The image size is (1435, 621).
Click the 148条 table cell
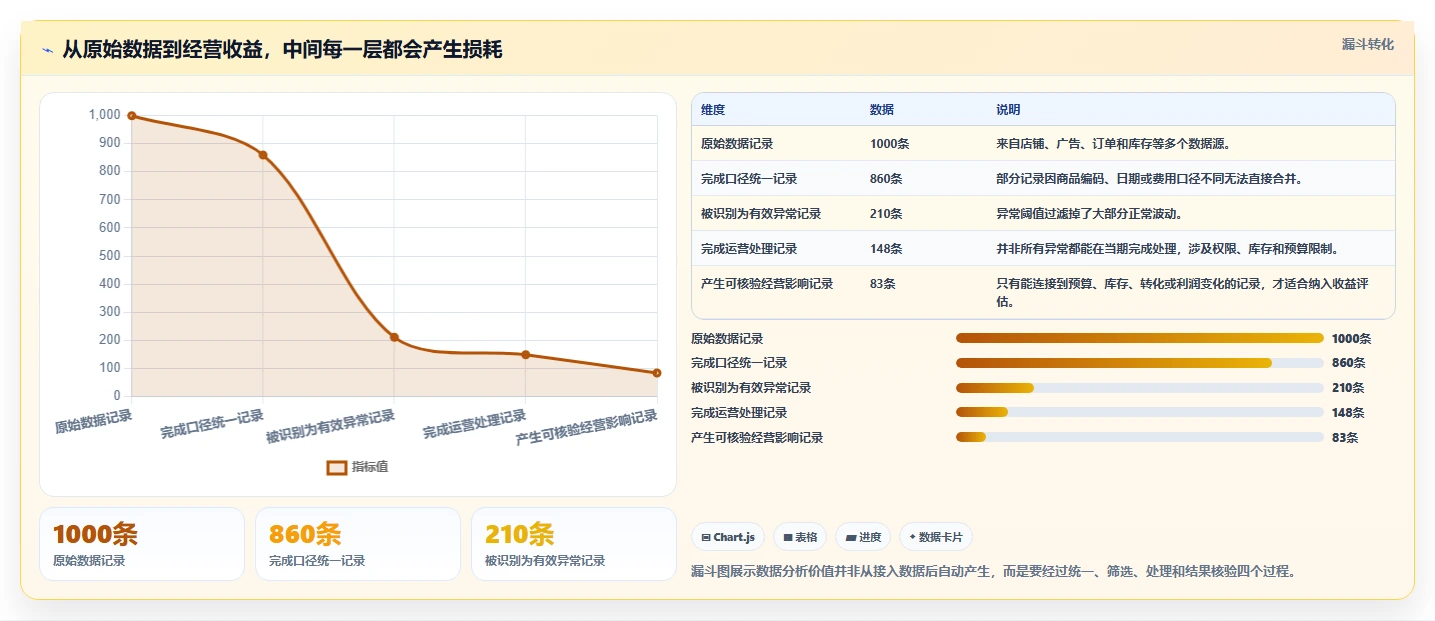(x=886, y=248)
